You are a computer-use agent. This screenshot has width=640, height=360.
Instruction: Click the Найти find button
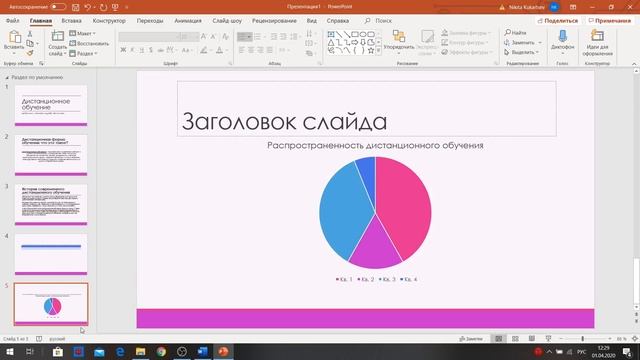(516, 33)
